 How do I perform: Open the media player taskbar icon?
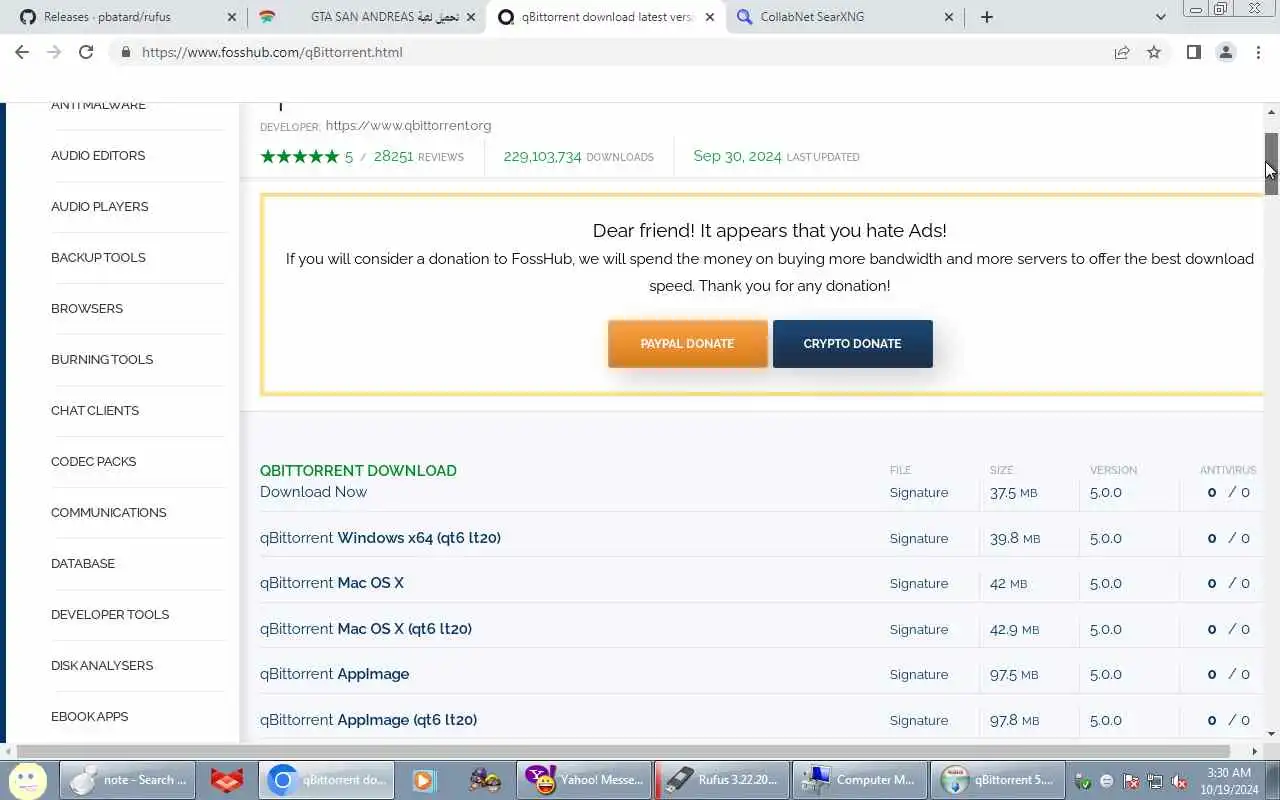(424, 780)
